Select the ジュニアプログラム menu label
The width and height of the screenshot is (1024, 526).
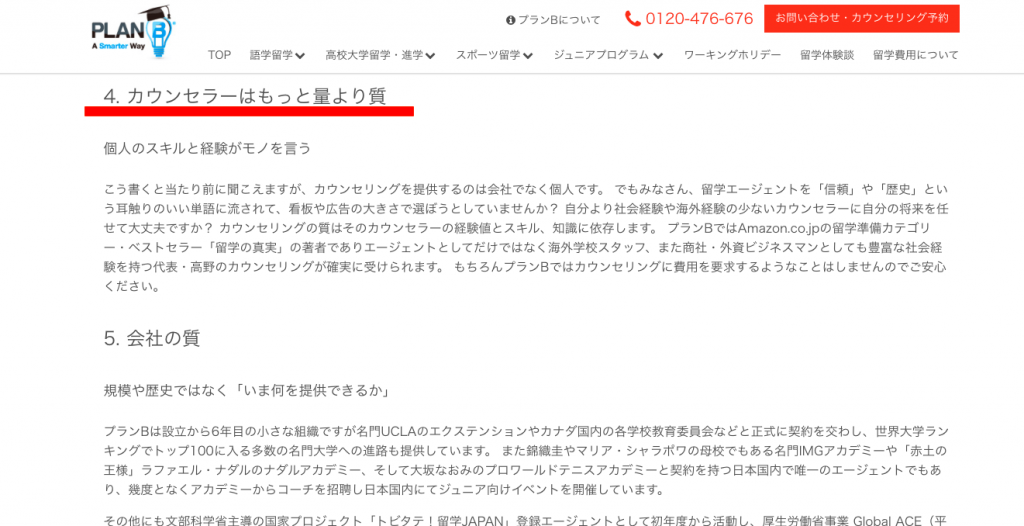pyautogui.click(x=601, y=55)
